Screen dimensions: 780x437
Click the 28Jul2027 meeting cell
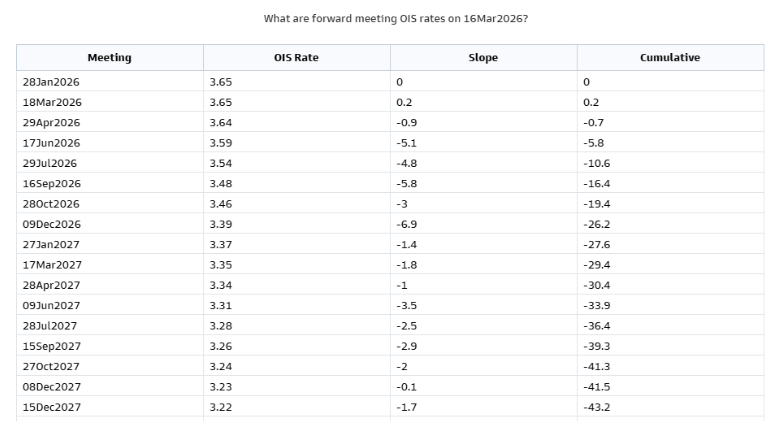[50, 325]
